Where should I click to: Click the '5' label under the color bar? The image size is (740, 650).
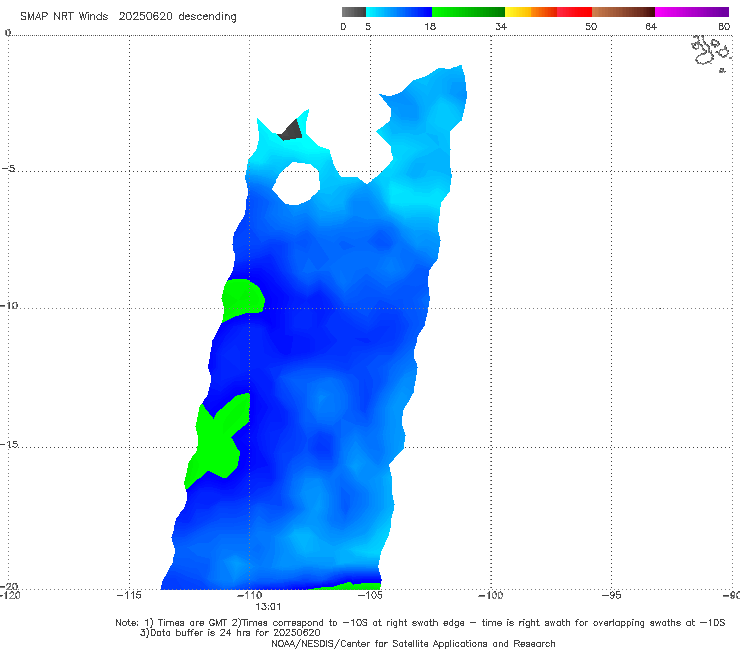click(x=368, y=27)
